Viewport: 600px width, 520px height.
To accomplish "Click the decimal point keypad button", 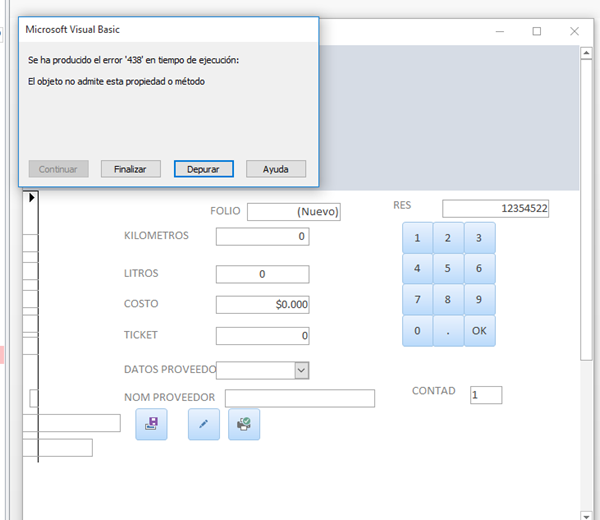I will (x=448, y=331).
